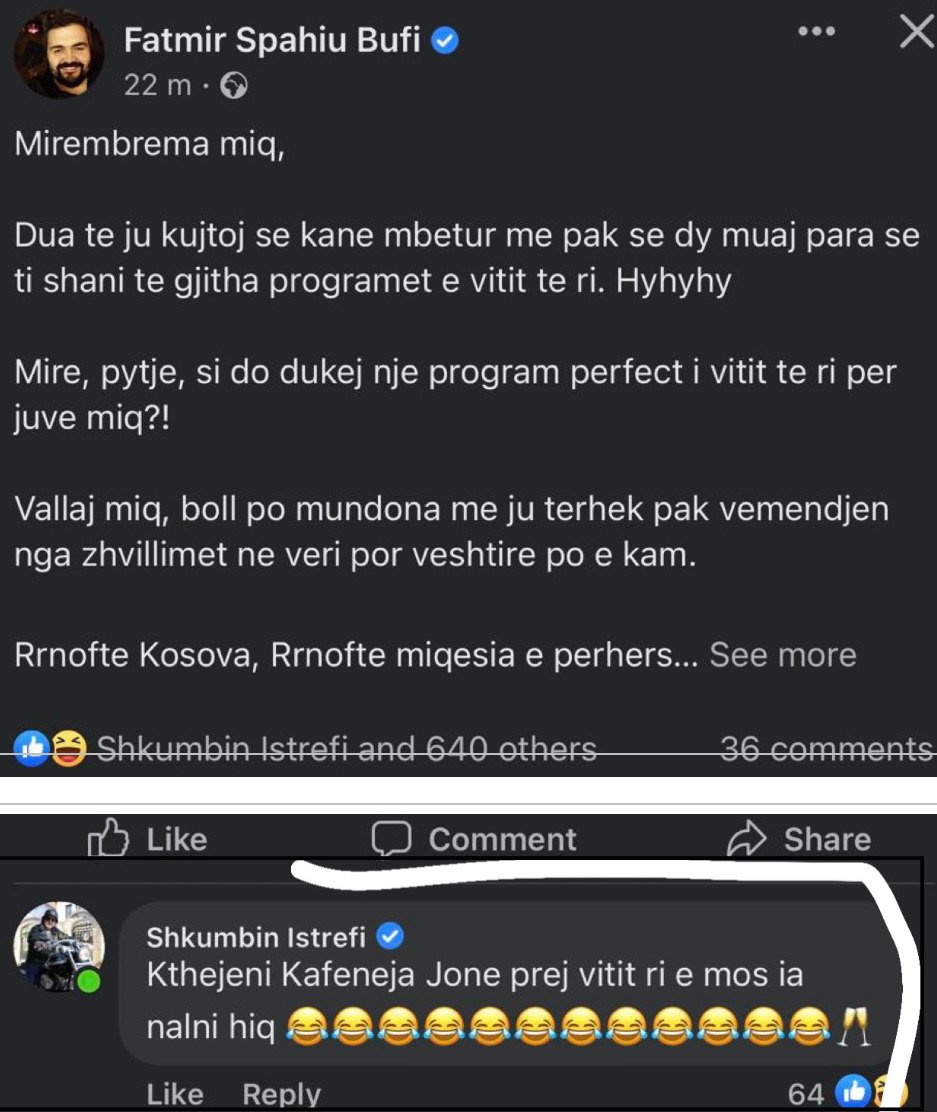Reply to Shkumbin Istrefi's comment
Viewport: 937px width, 1112px height.
[x=282, y=1094]
